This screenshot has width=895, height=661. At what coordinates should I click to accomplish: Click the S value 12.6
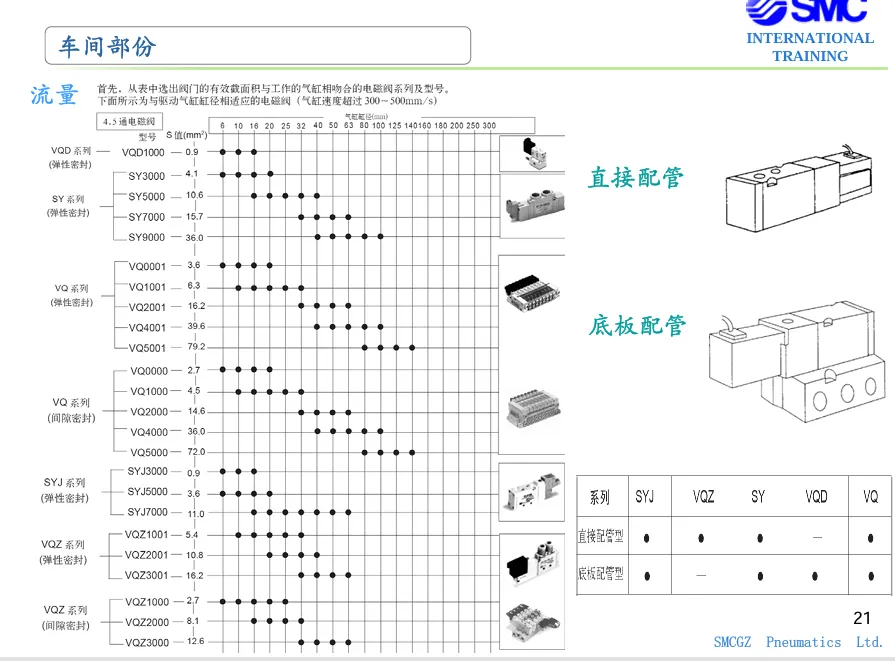tap(195, 641)
